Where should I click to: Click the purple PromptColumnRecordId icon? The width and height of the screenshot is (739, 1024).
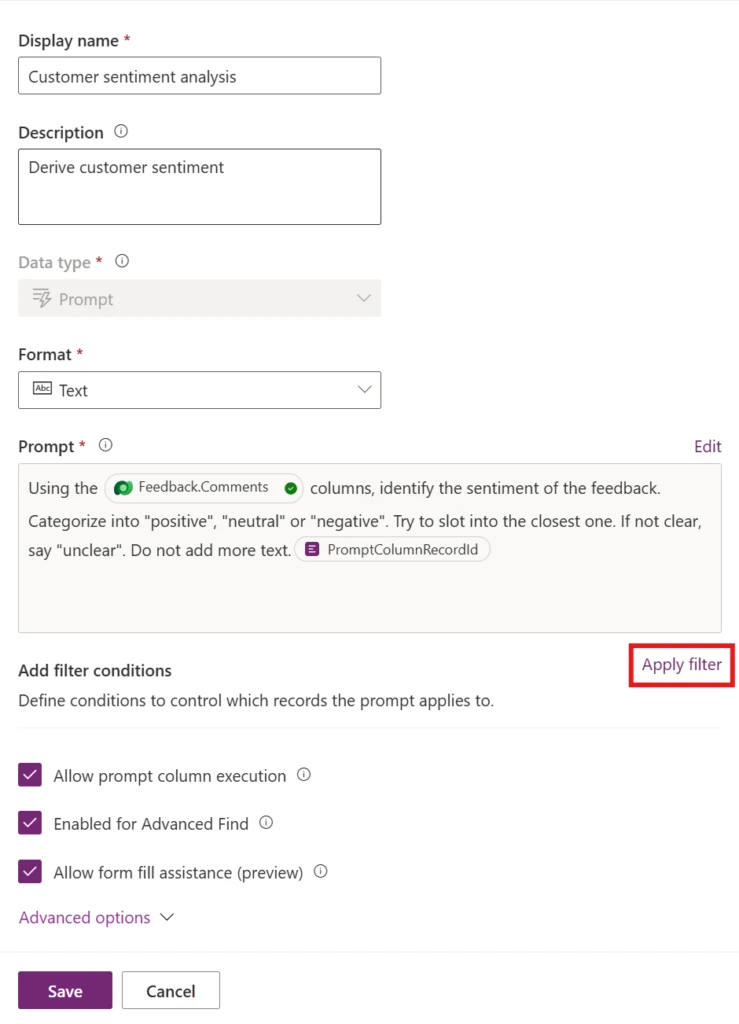click(312, 549)
